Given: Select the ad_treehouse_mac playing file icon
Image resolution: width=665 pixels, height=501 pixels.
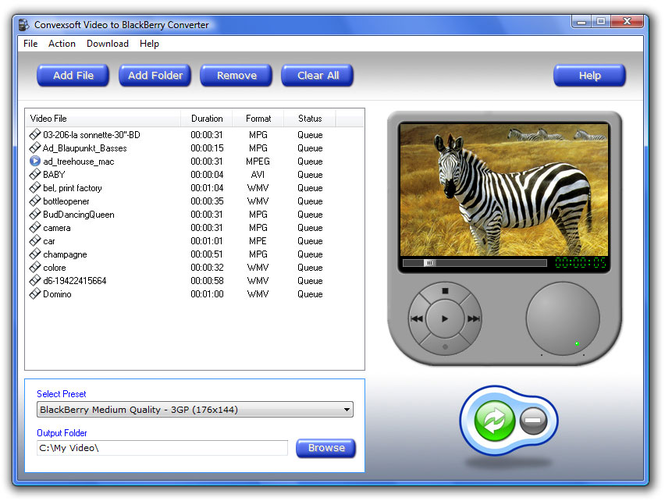Looking at the screenshot, I should click(x=35, y=161).
